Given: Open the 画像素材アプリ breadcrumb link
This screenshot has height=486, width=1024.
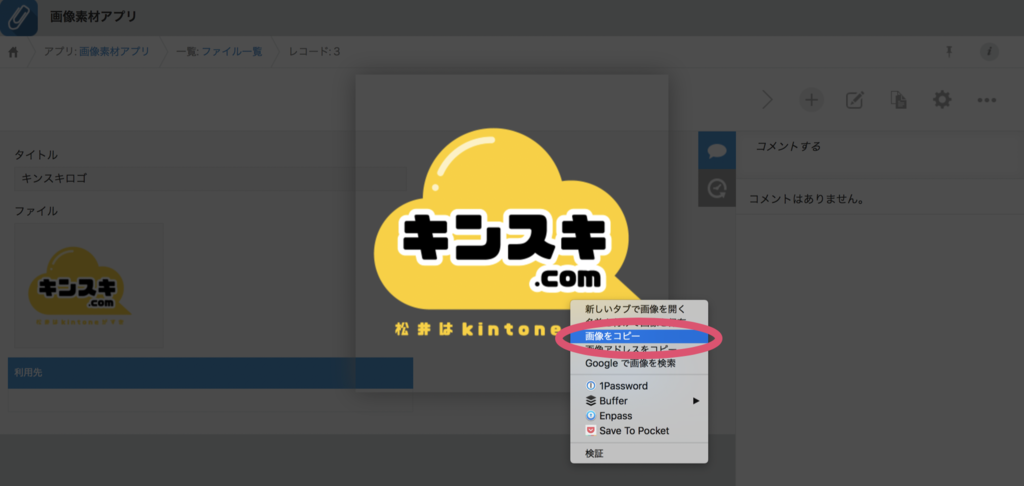Looking at the screenshot, I should pos(114,52).
